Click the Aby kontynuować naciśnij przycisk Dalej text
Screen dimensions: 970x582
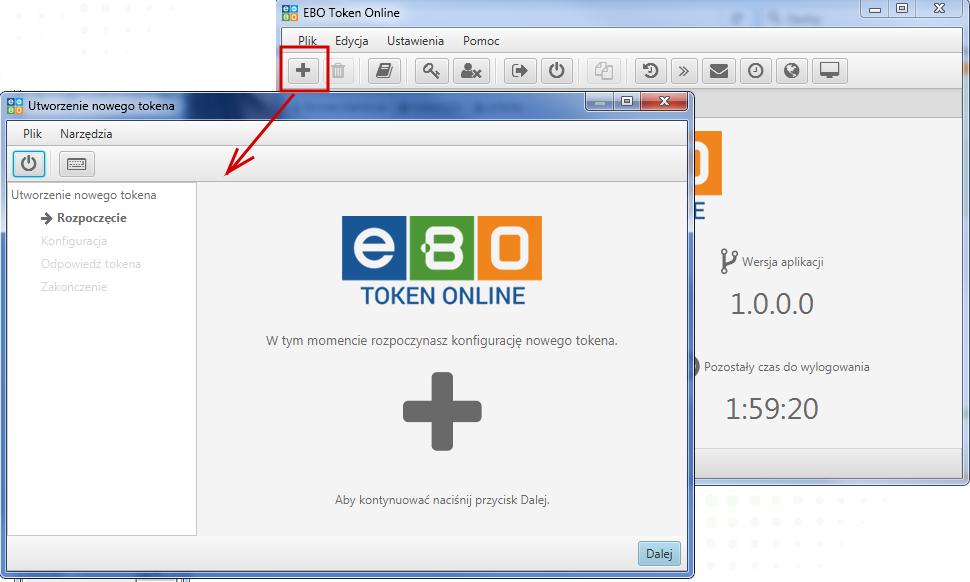pyautogui.click(x=442, y=500)
